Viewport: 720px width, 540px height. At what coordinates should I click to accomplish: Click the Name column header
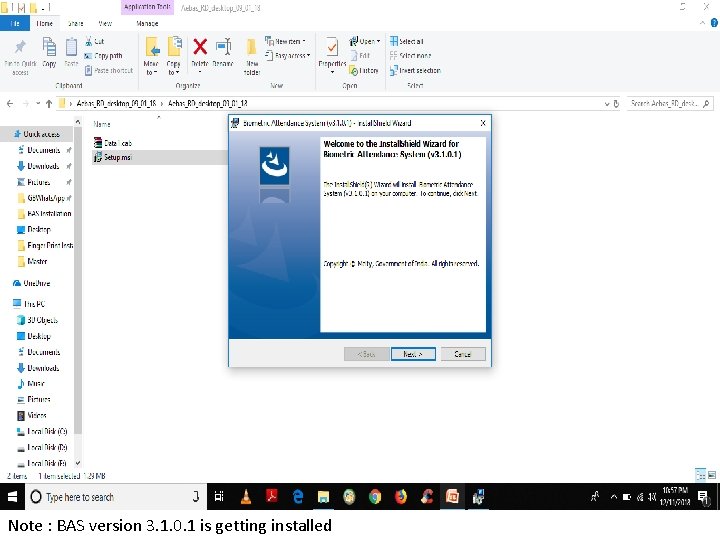[x=102, y=124]
